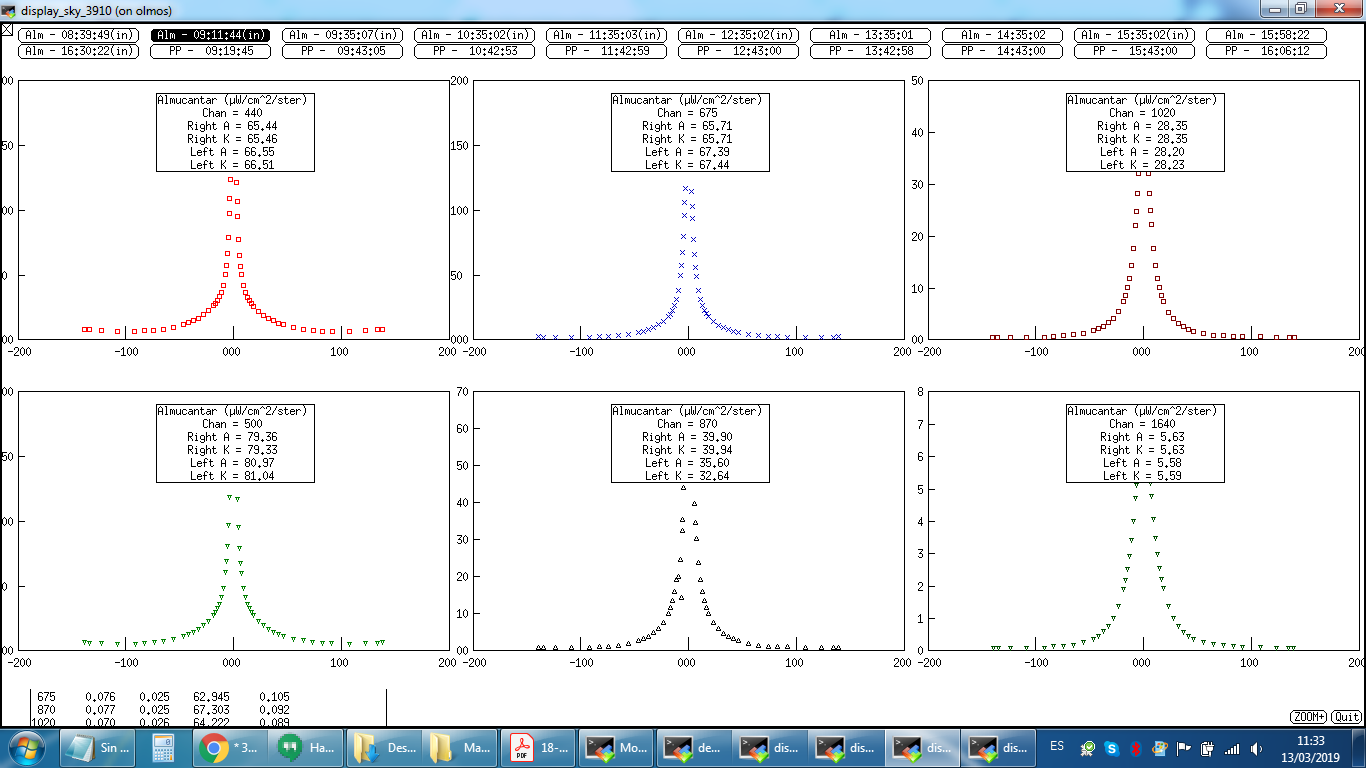Viewport: 1366px width, 768px height.
Task: Open the Bluetooth tray icon
Action: (1136, 748)
